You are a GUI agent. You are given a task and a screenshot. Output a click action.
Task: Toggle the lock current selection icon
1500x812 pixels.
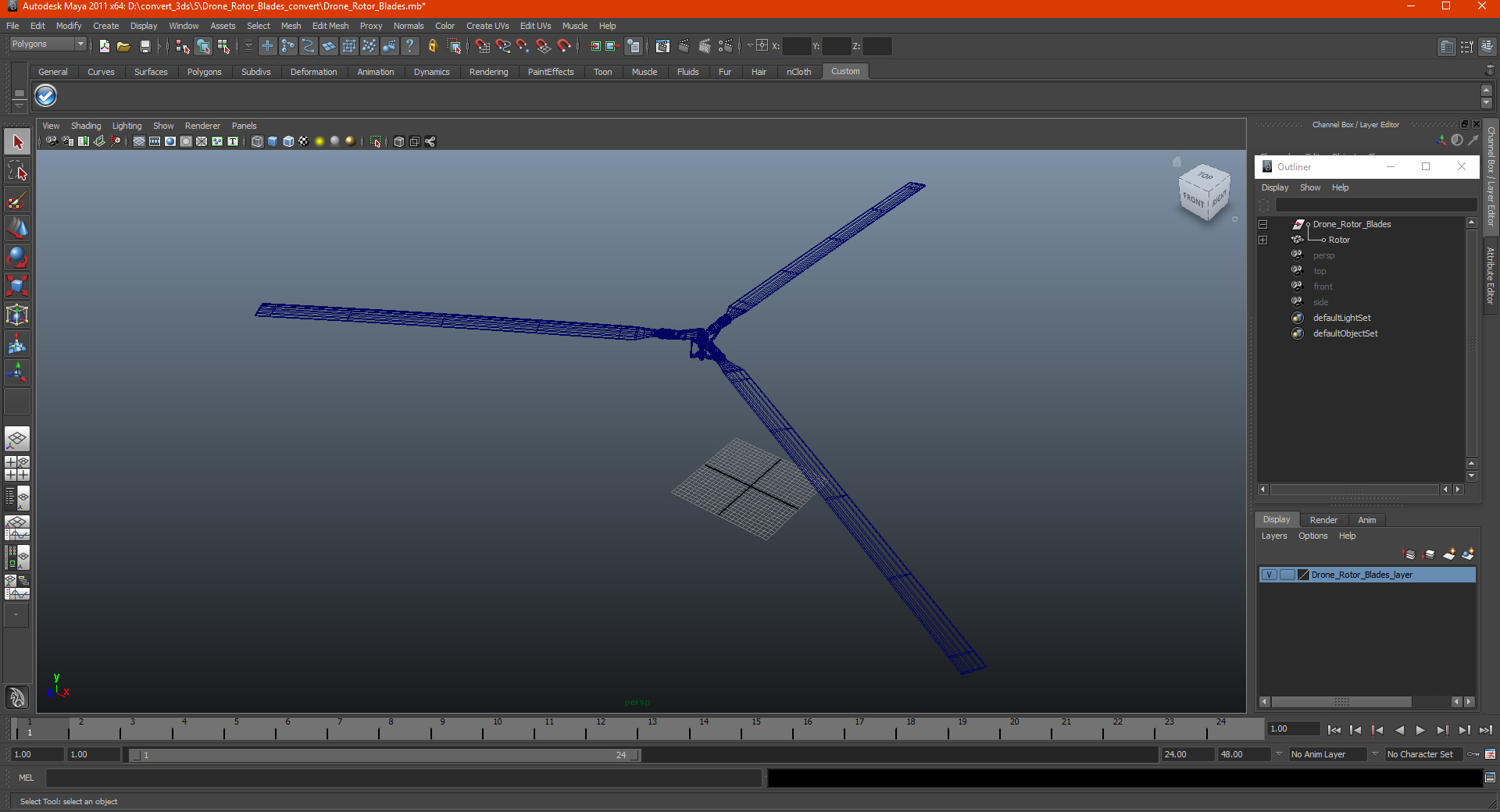point(432,46)
